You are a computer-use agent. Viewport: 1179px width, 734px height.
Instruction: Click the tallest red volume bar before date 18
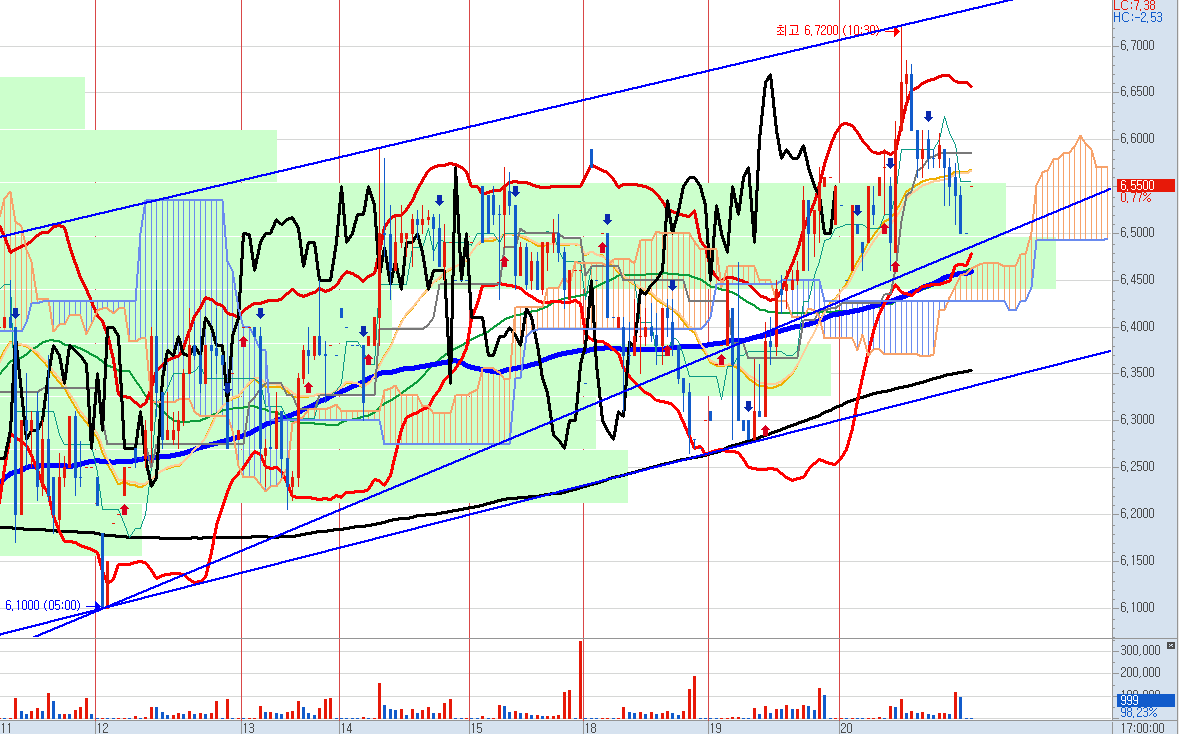tap(580, 680)
